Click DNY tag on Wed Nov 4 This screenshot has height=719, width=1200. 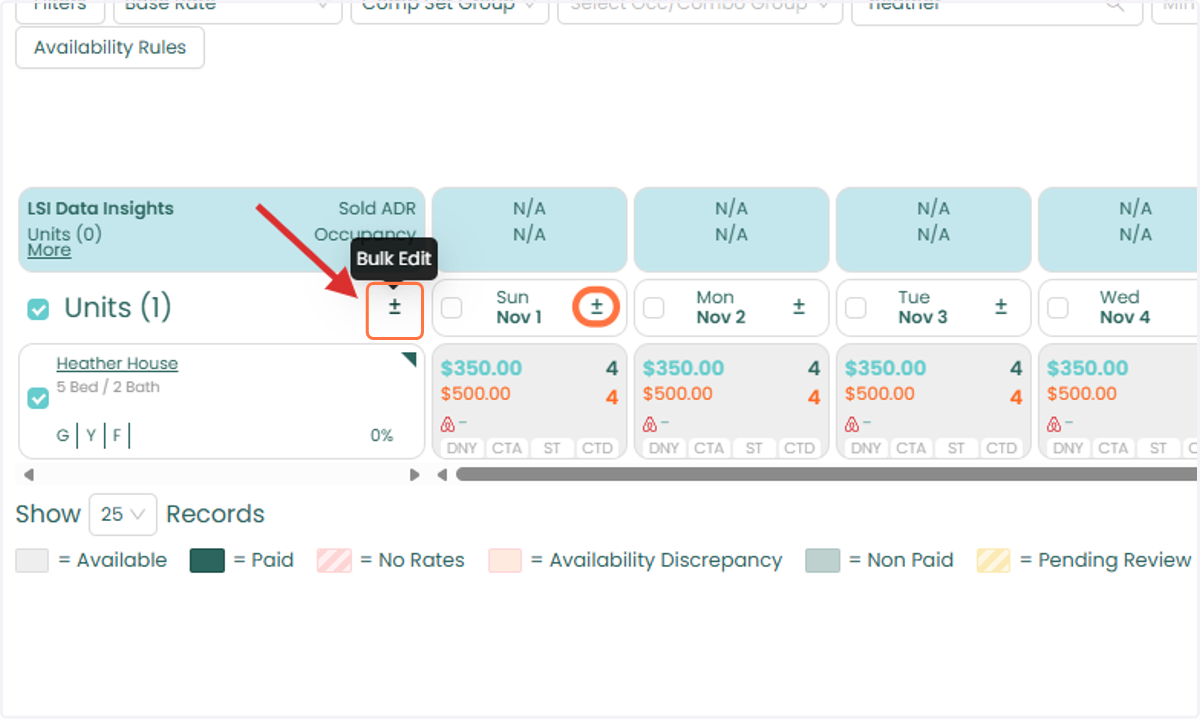click(1068, 448)
